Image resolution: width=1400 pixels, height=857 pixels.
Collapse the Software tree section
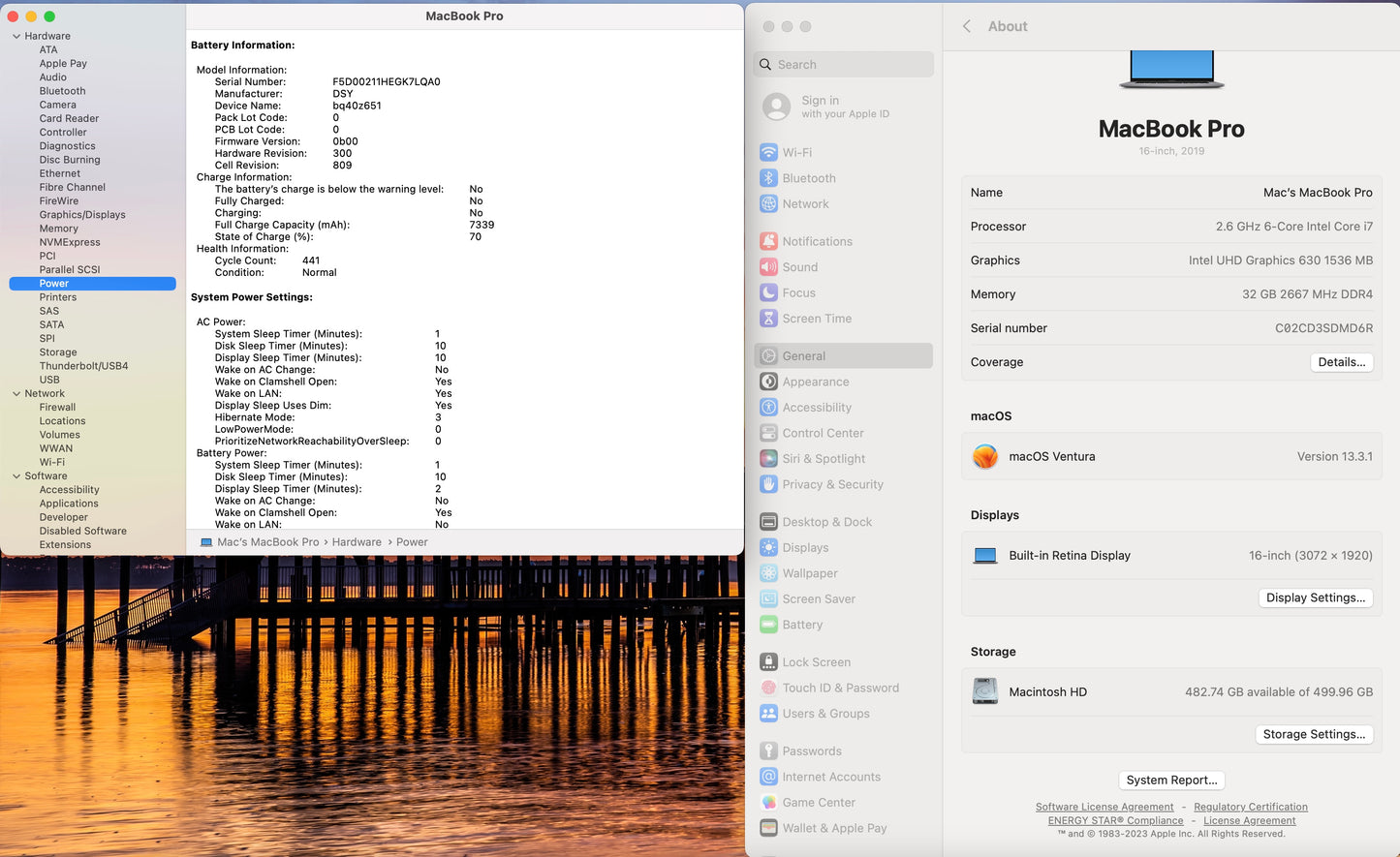point(16,476)
